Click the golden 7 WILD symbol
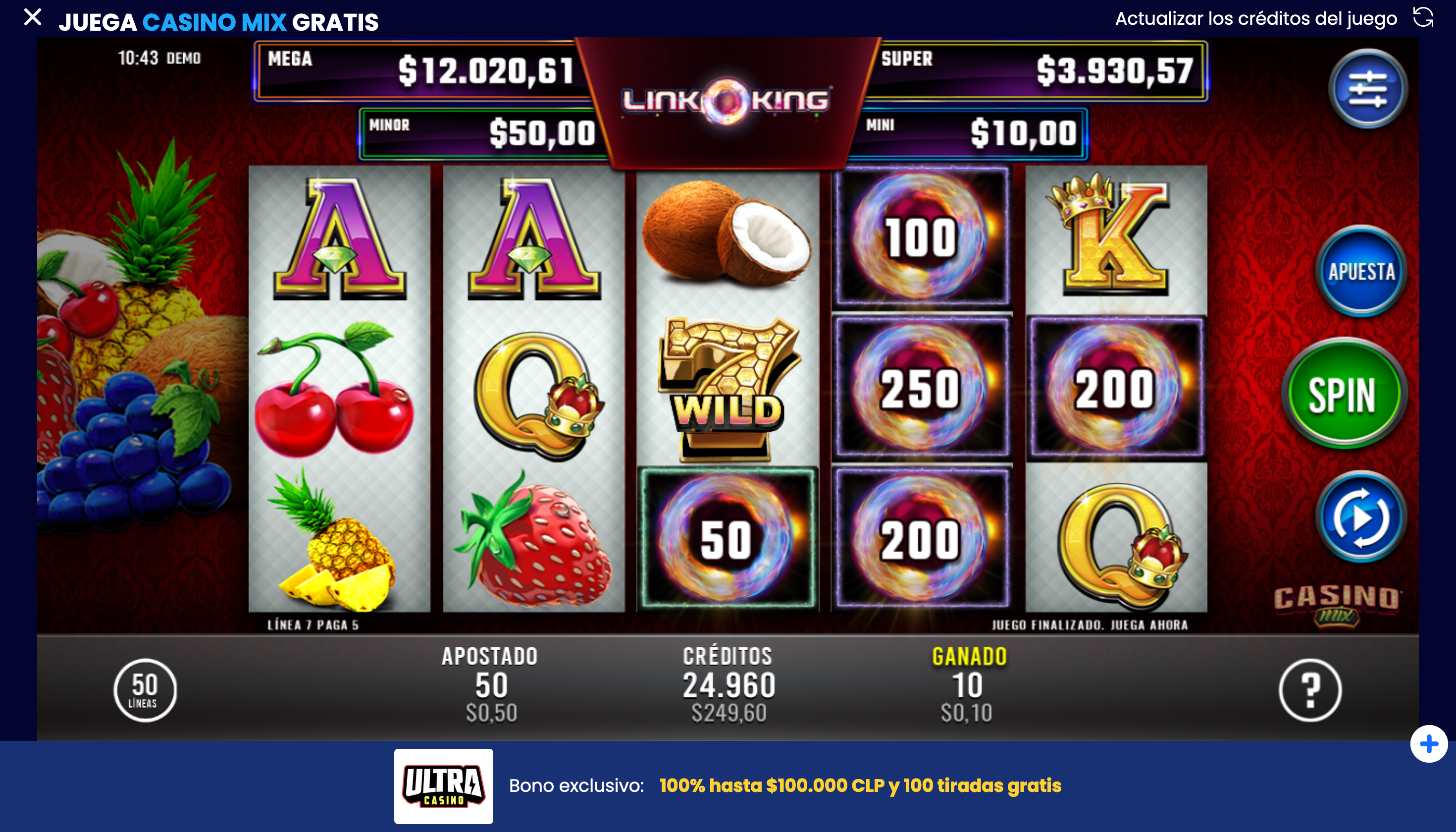The image size is (1456, 832). [728, 389]
